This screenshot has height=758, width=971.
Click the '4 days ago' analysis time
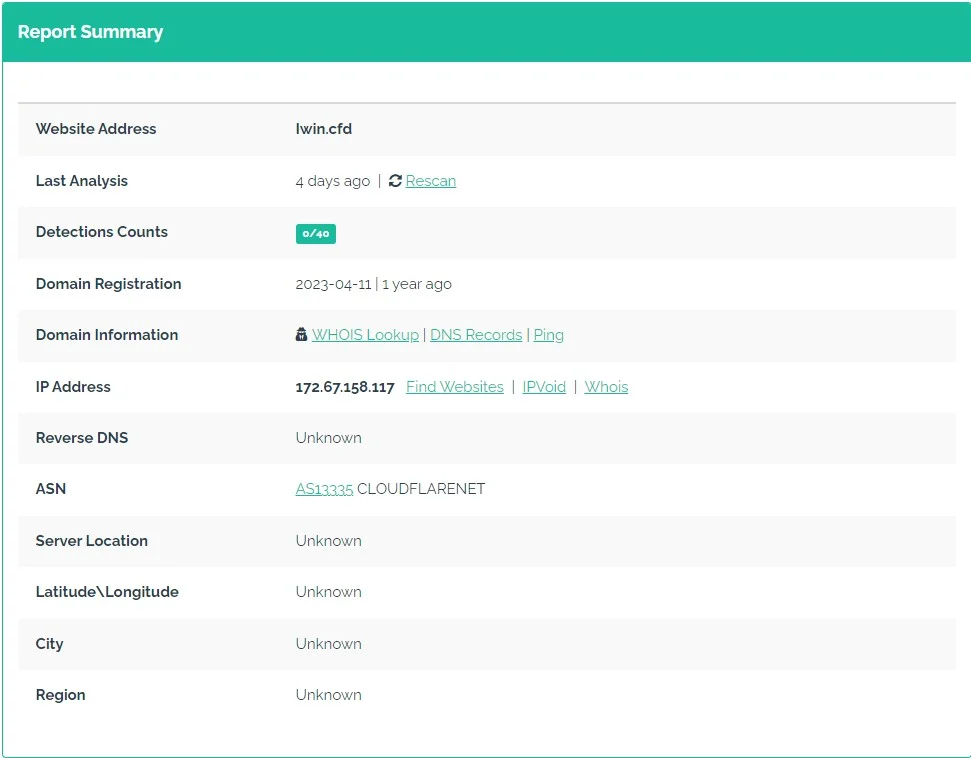(333, 181)
